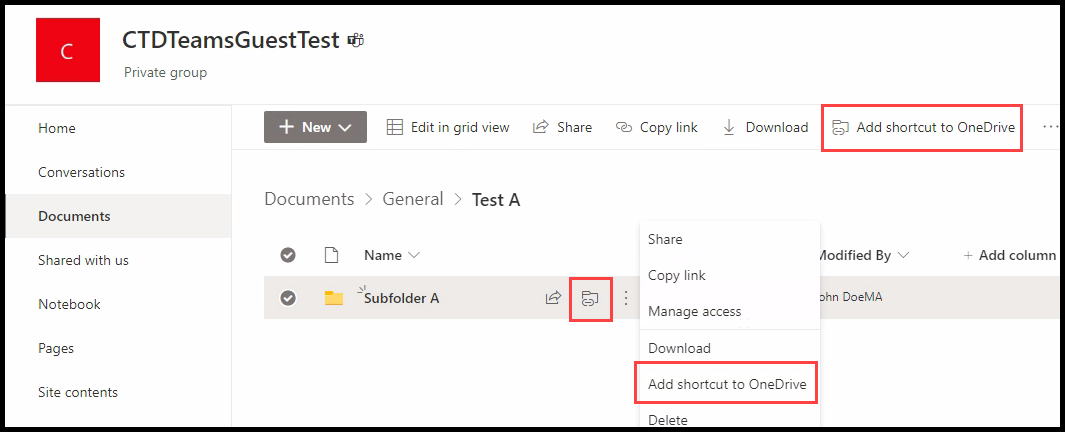Click share icon in the Subfolder A row

coord(554,298)
